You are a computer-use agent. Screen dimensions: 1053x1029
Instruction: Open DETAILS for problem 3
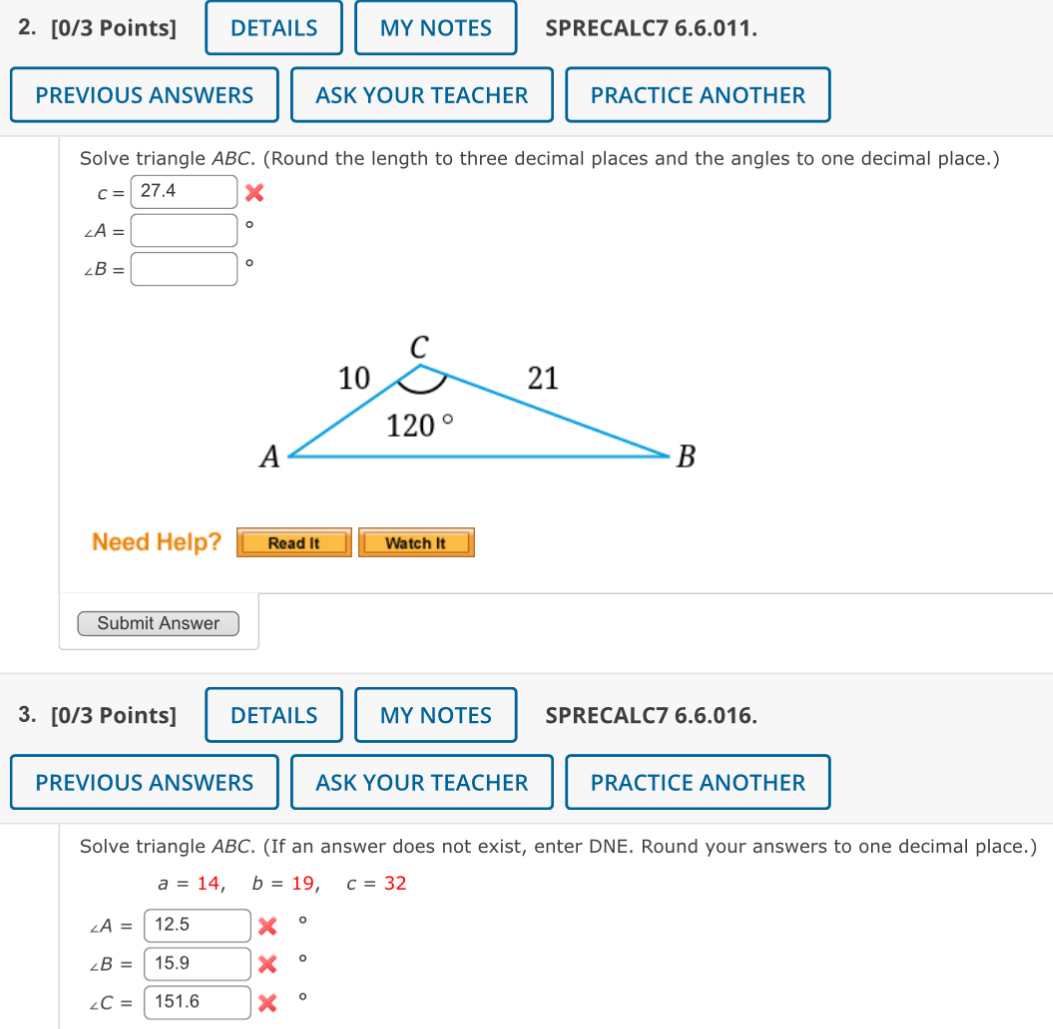coord(273,715)
